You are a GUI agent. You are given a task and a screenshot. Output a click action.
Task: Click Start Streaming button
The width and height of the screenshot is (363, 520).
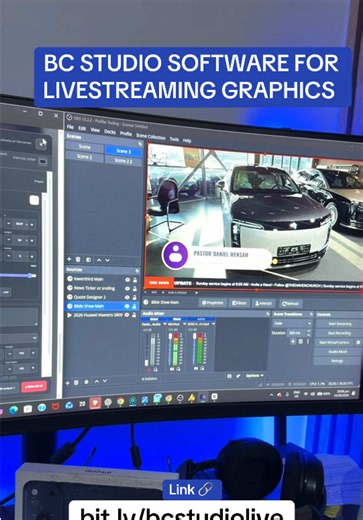(338, 324)
